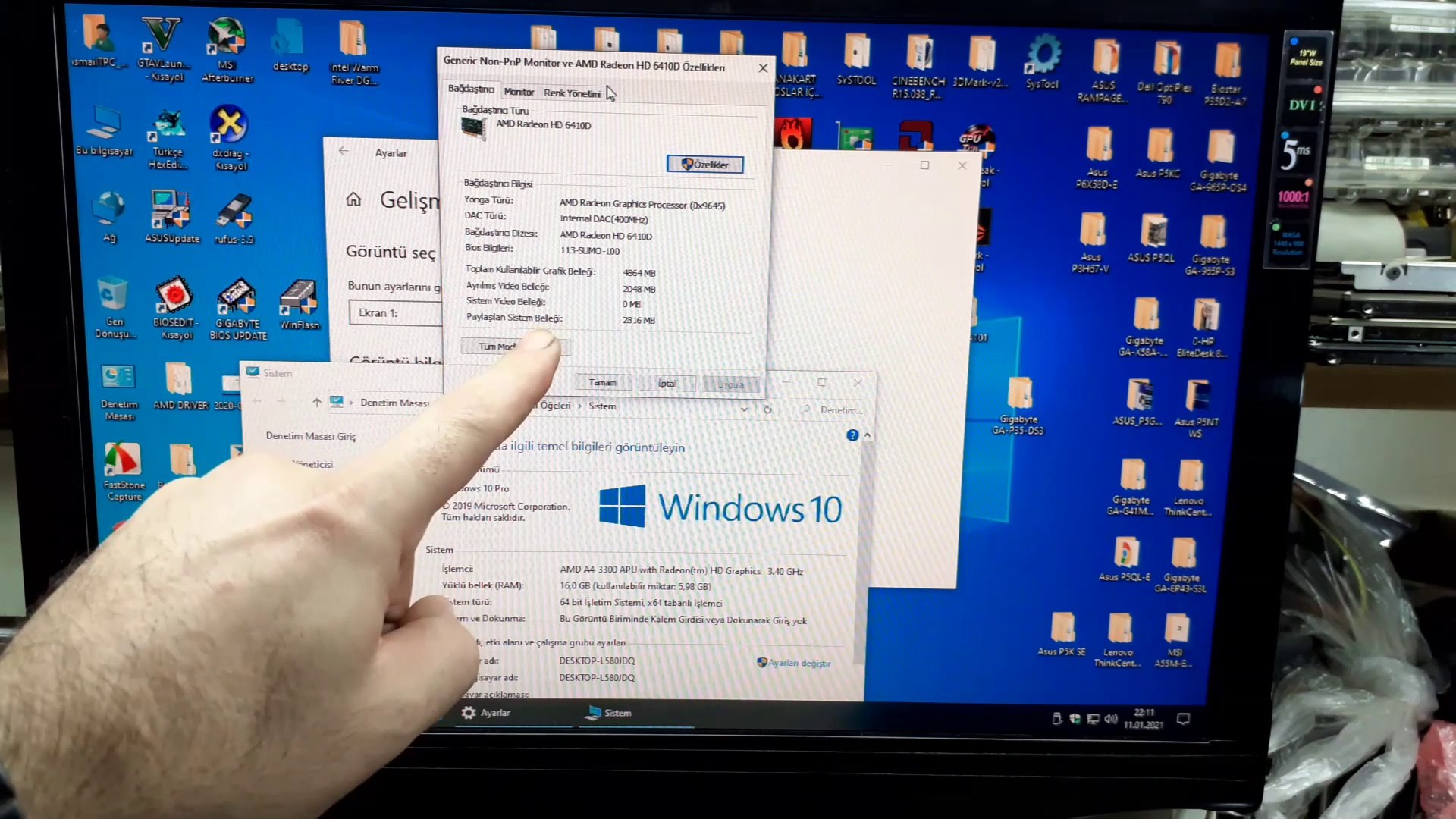Open the flame burn-test icon
This screenshot has width=1456, height=819.
[793, 134]
